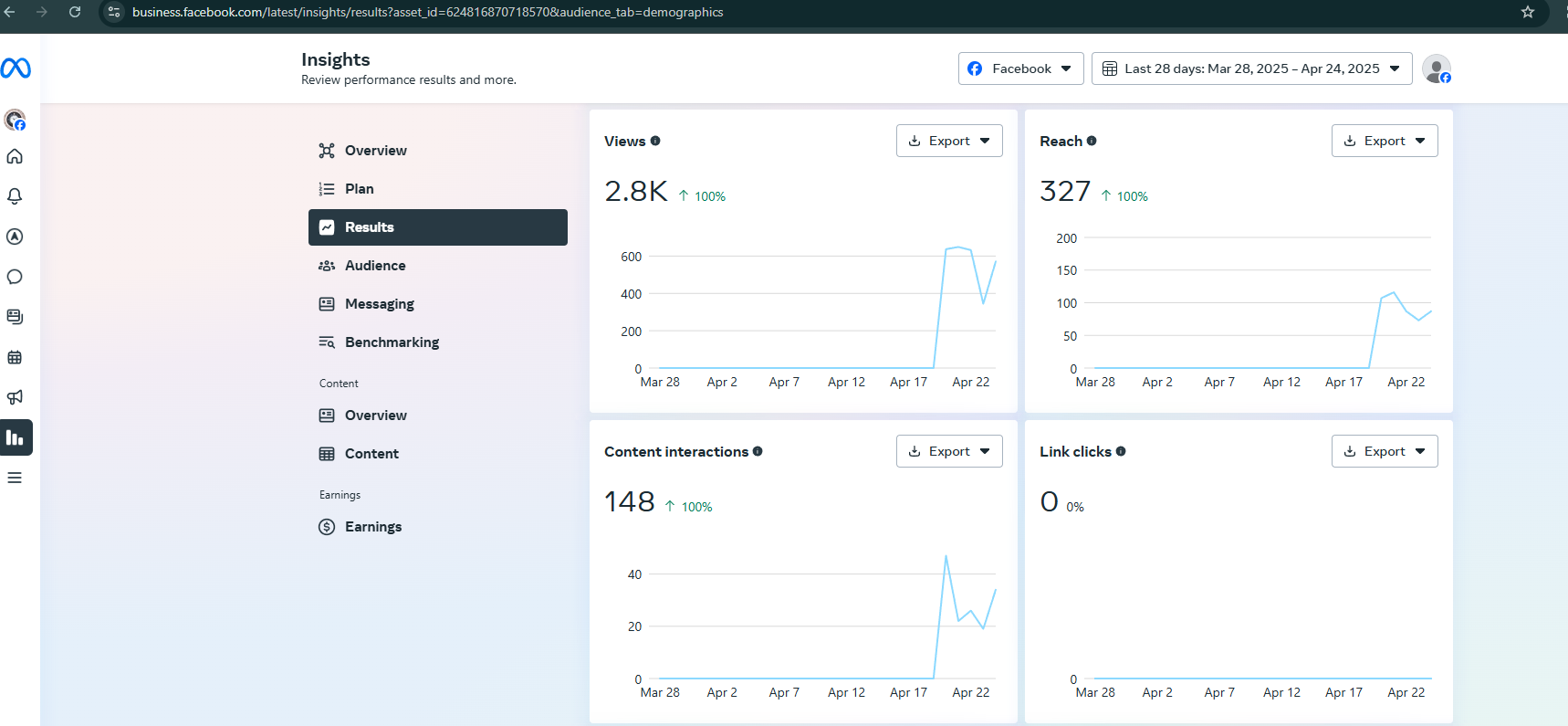Select the Insights bar chart icon

(x=16, y=437)
